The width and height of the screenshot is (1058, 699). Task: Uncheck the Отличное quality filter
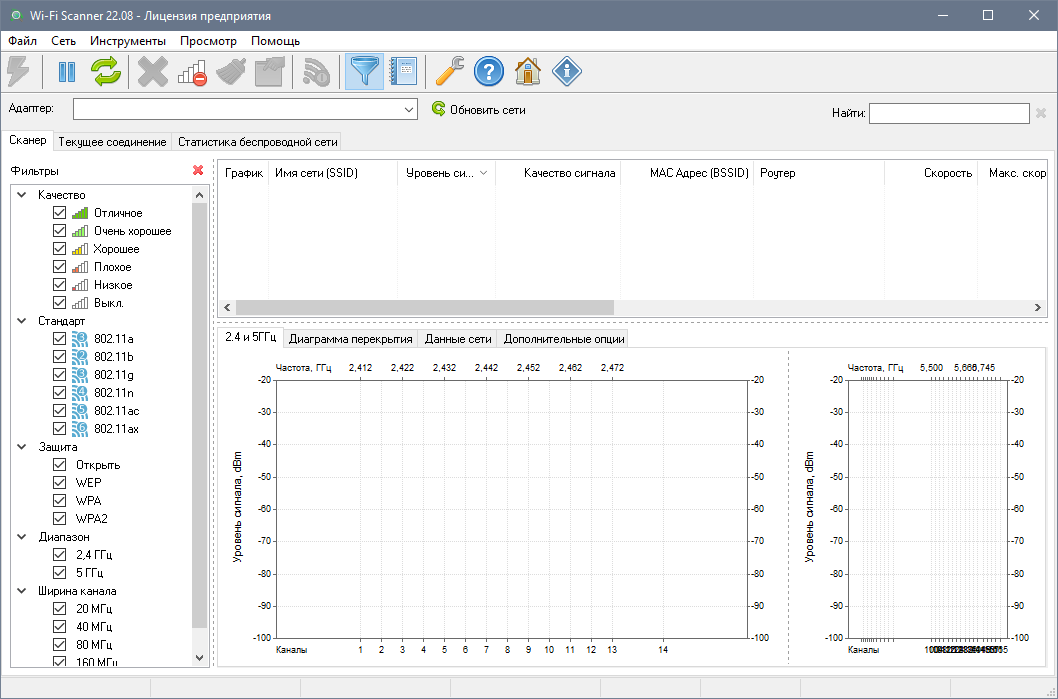59,213
